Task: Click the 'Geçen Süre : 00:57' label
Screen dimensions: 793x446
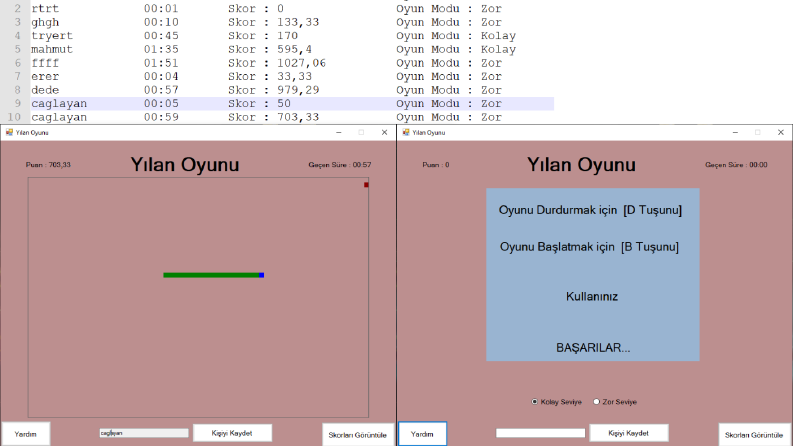Action: pyautogui.click(x=340, y=165)
